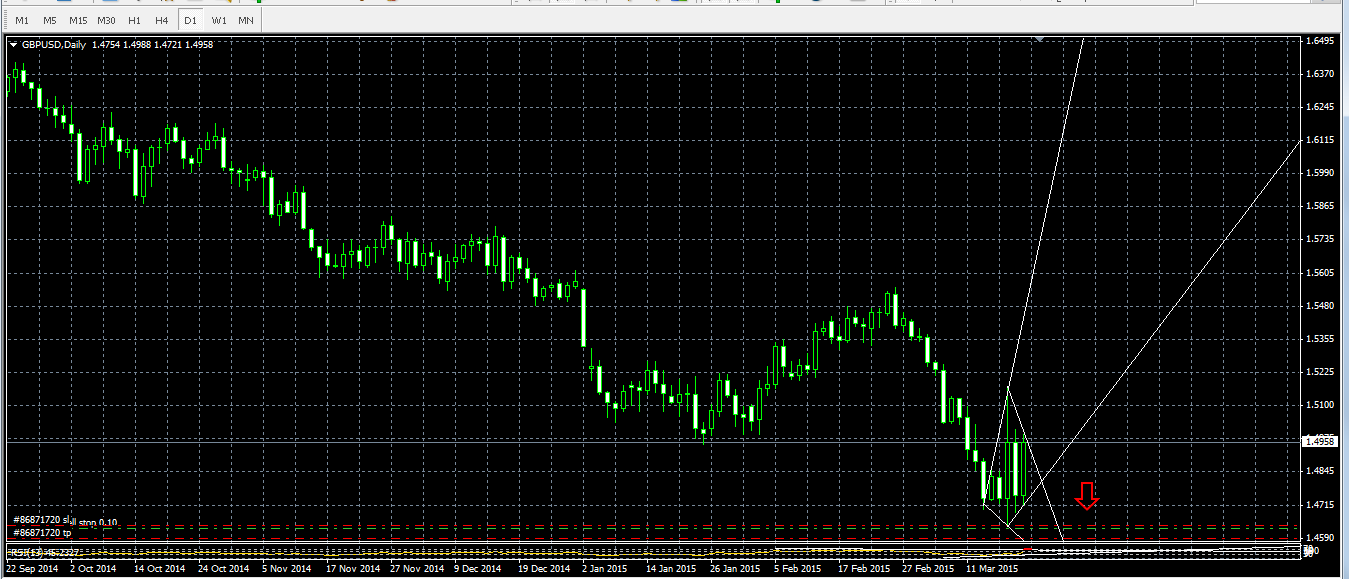The width and height of the screenshot is (1349, 579).
Task: Click the 1.5605 price scale label
Action: (1320, 273)
